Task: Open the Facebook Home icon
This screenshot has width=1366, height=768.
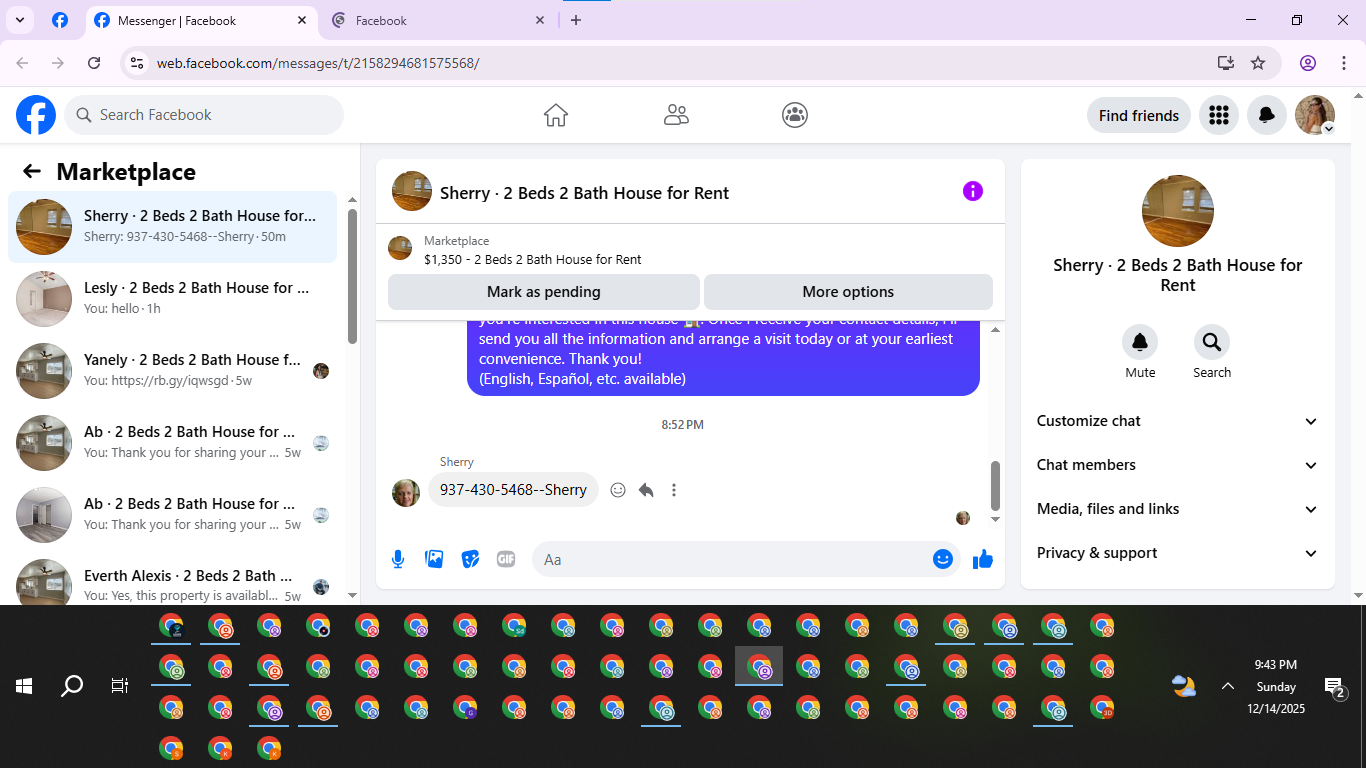Action: click(x=556, y=115)
